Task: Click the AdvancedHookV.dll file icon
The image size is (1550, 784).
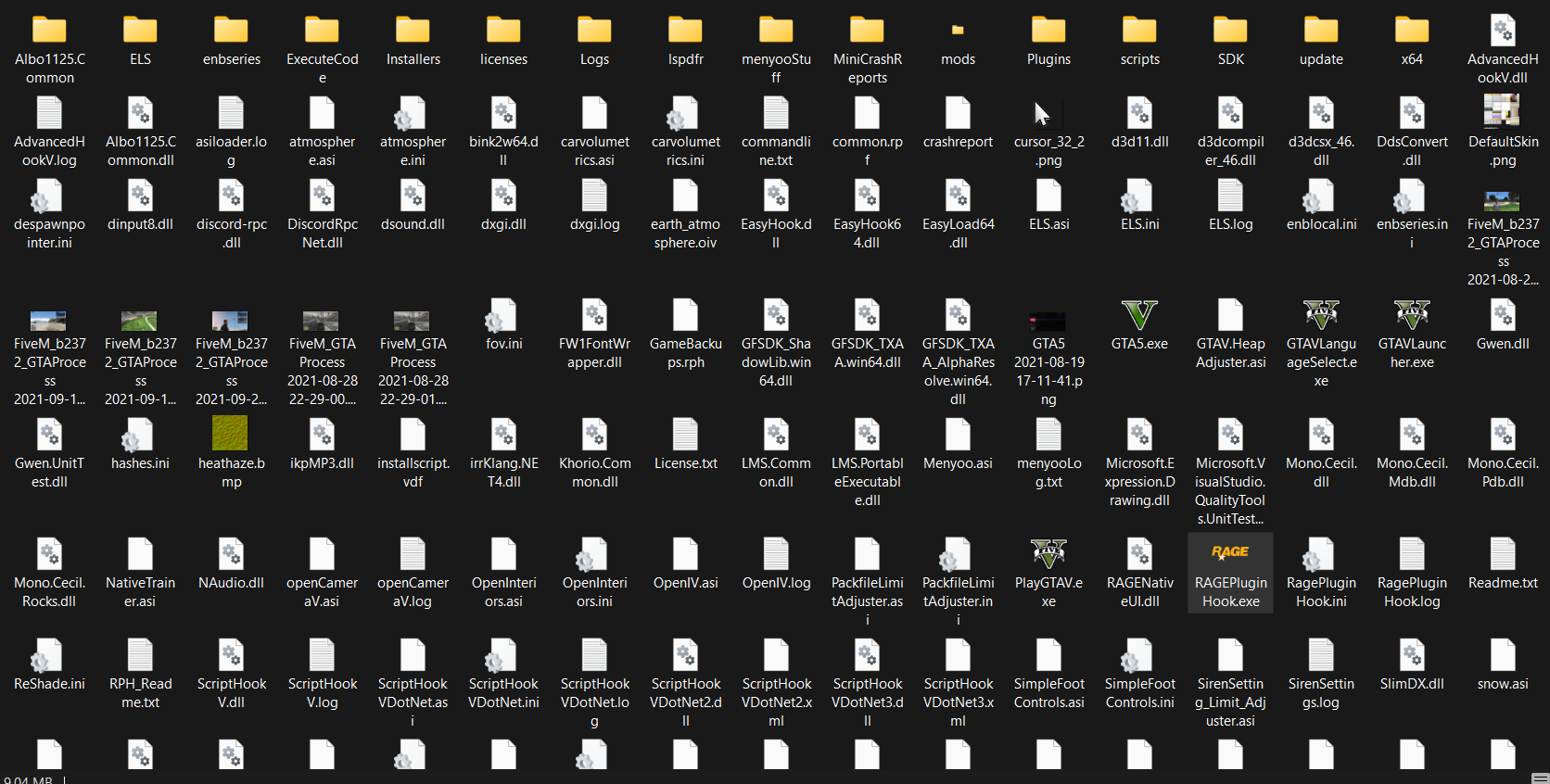Action: click(x=1504, y=30)
